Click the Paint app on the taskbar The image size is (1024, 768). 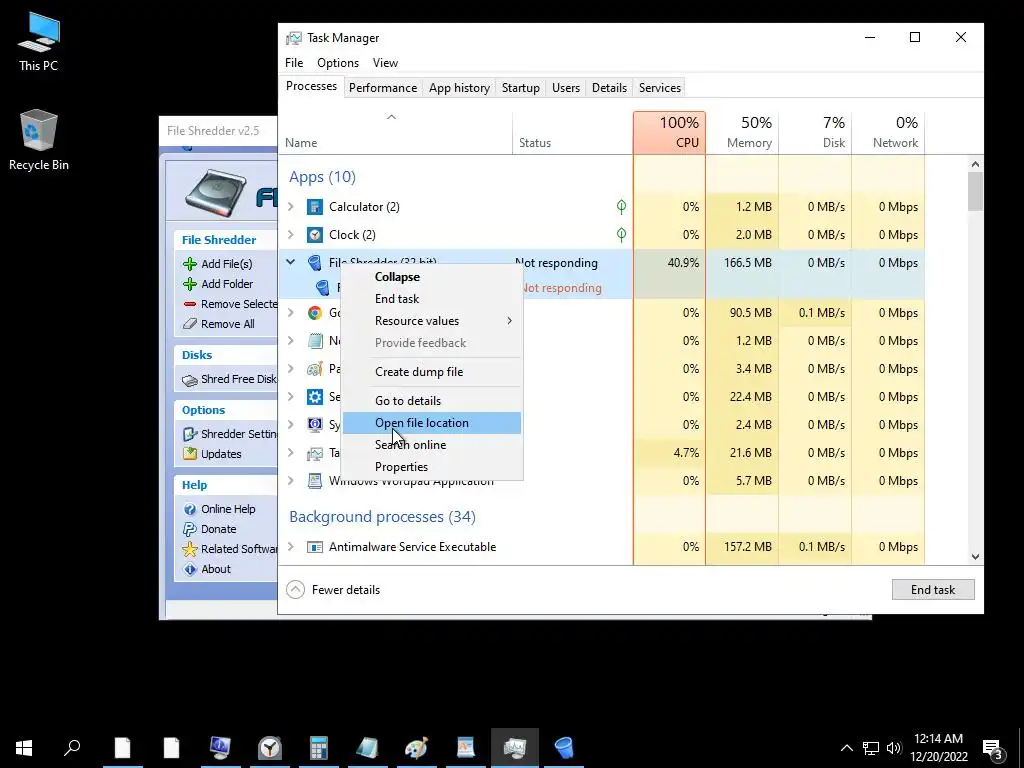point(417,748)
